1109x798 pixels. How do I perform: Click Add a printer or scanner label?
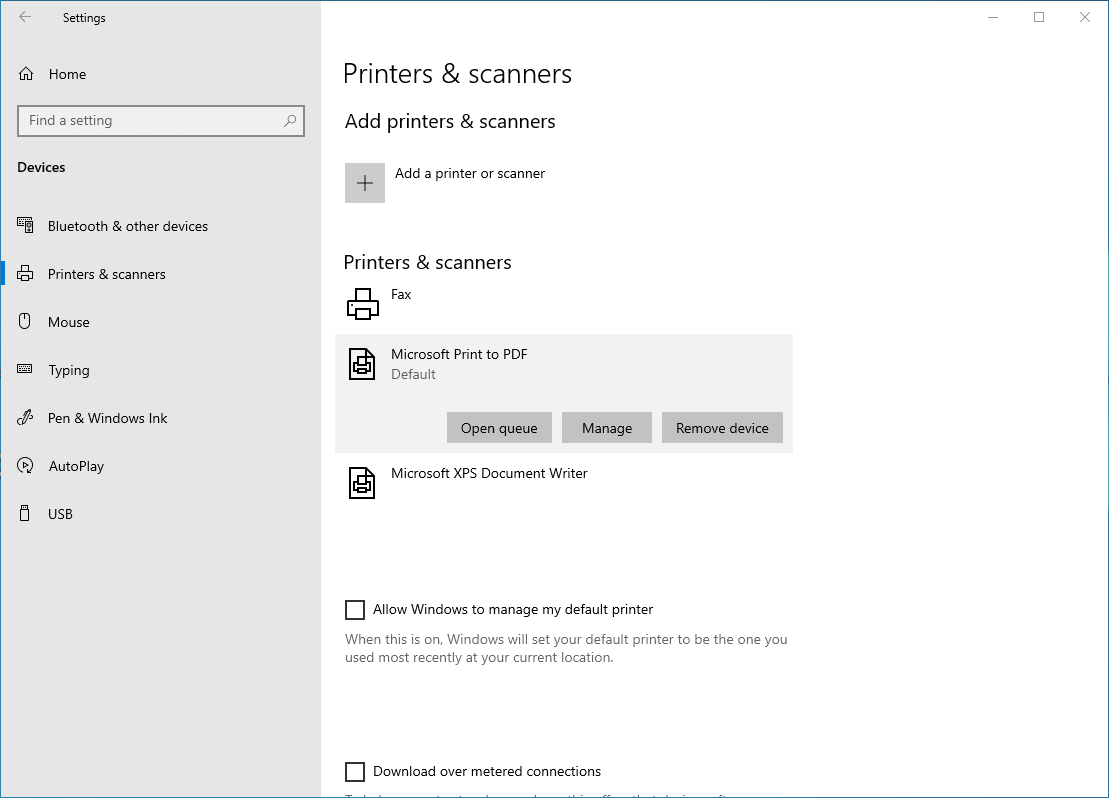point(470,173)
